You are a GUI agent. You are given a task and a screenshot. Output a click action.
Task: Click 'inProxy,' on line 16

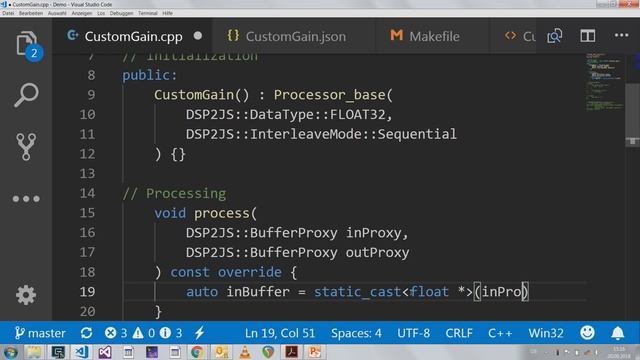point(377,233)
